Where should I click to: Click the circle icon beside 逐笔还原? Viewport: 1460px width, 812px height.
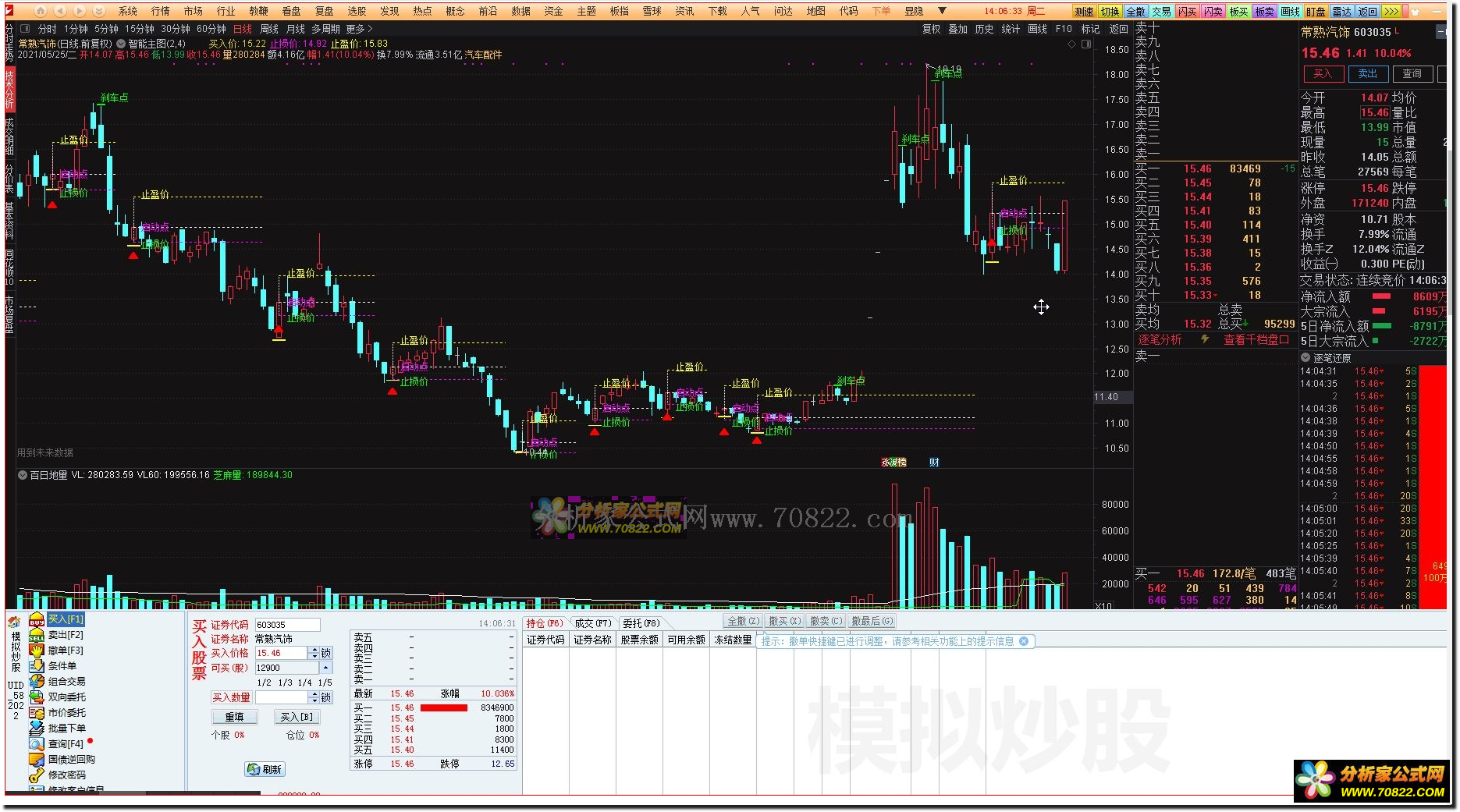[x=1305, y=357]
